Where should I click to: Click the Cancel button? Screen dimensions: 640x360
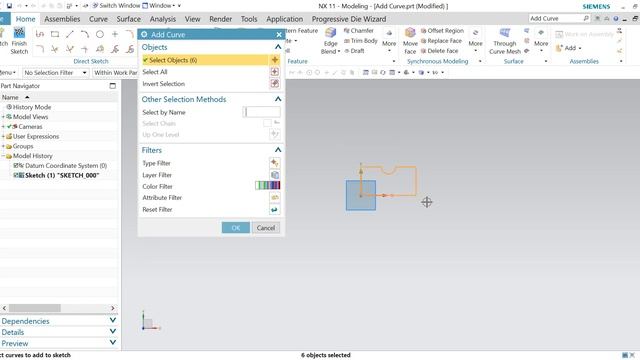click(266, 228)
